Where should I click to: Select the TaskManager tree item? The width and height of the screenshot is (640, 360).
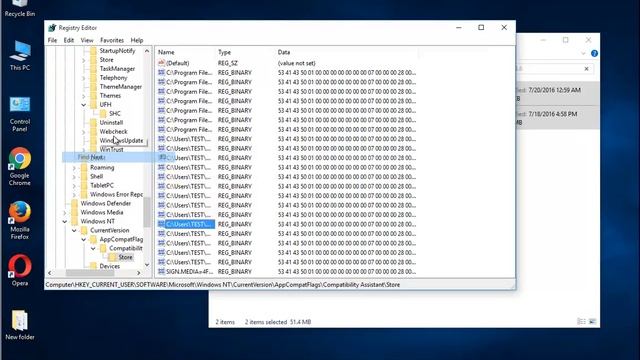(117, 69)
